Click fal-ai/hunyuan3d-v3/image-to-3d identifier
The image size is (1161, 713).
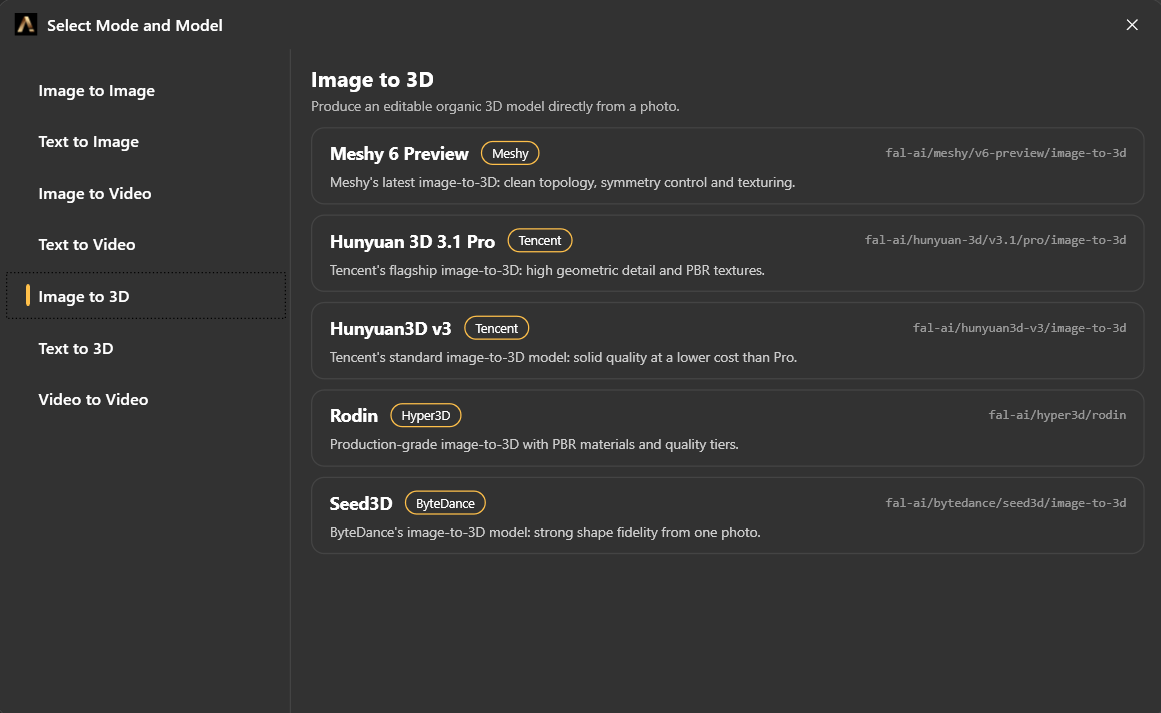coord(1020,328)
